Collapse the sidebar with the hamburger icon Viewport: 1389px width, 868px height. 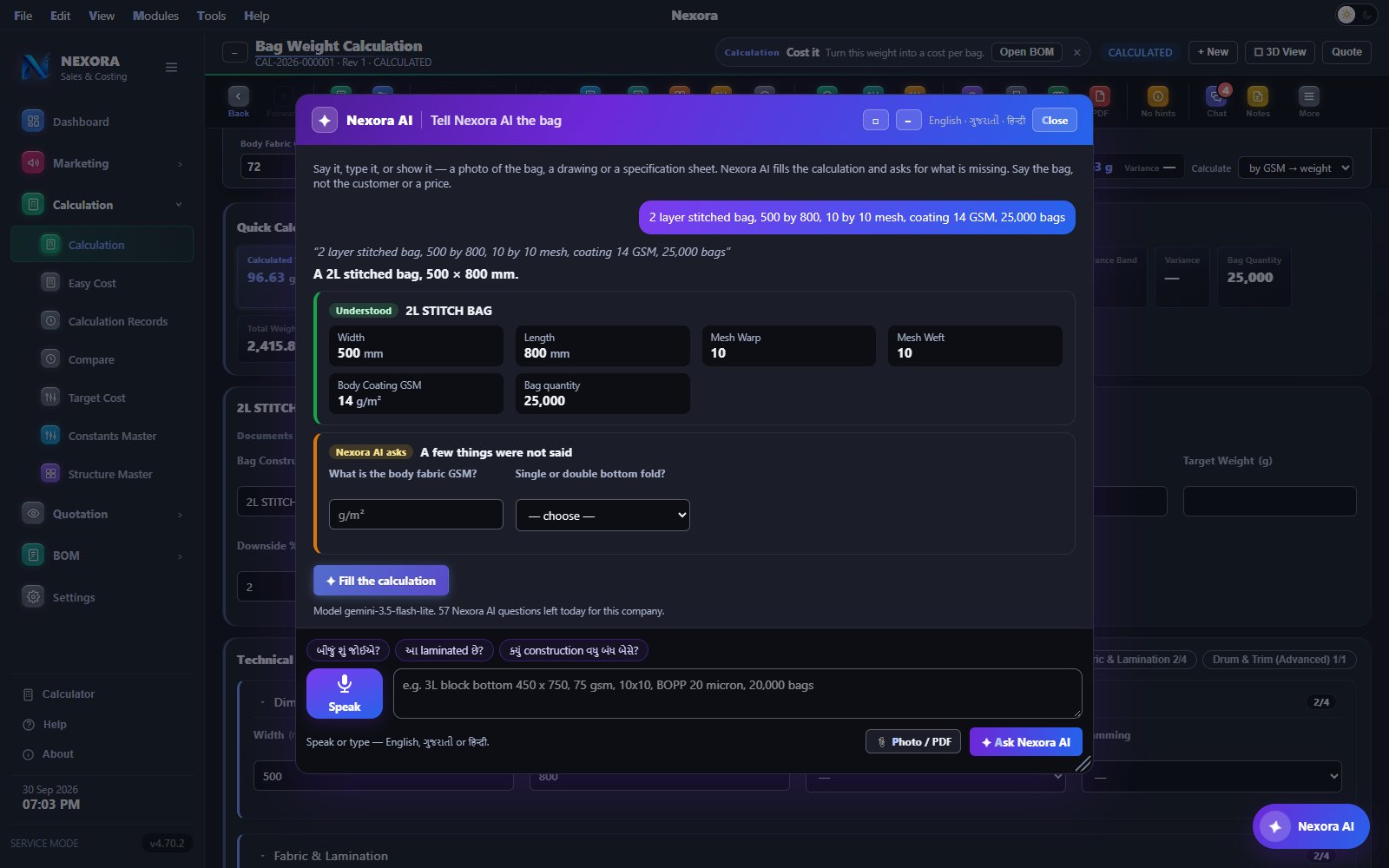[171, 68]
